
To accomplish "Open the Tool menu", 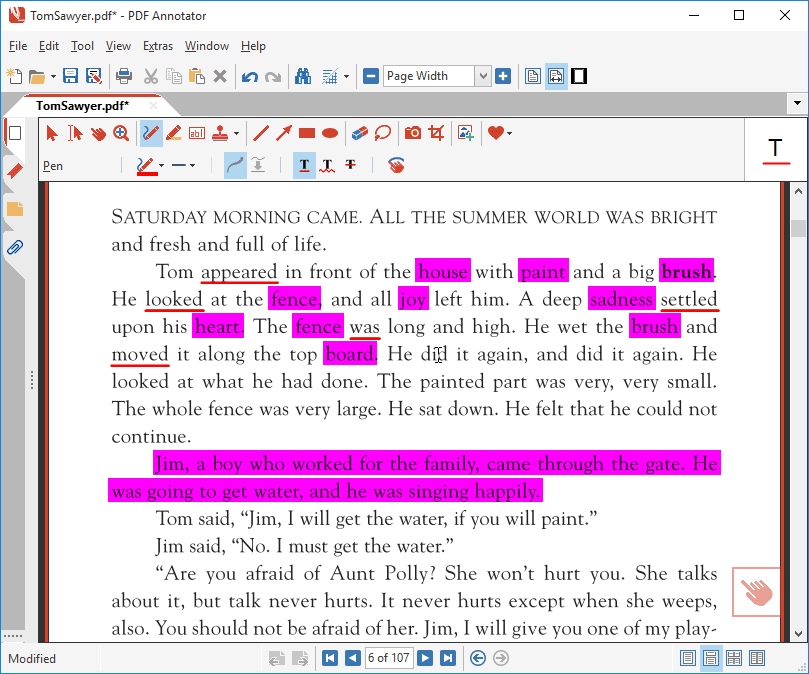I will (82, 46).
